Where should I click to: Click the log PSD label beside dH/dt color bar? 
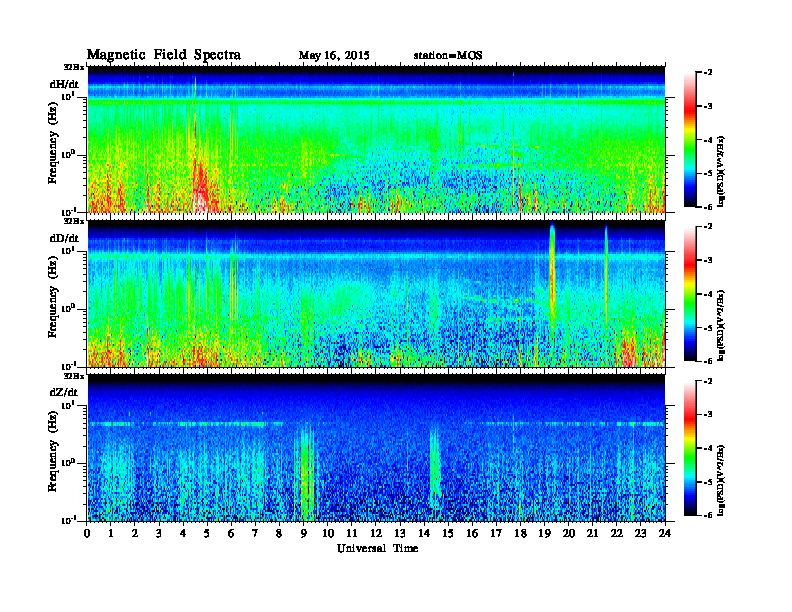click(721, 170)
